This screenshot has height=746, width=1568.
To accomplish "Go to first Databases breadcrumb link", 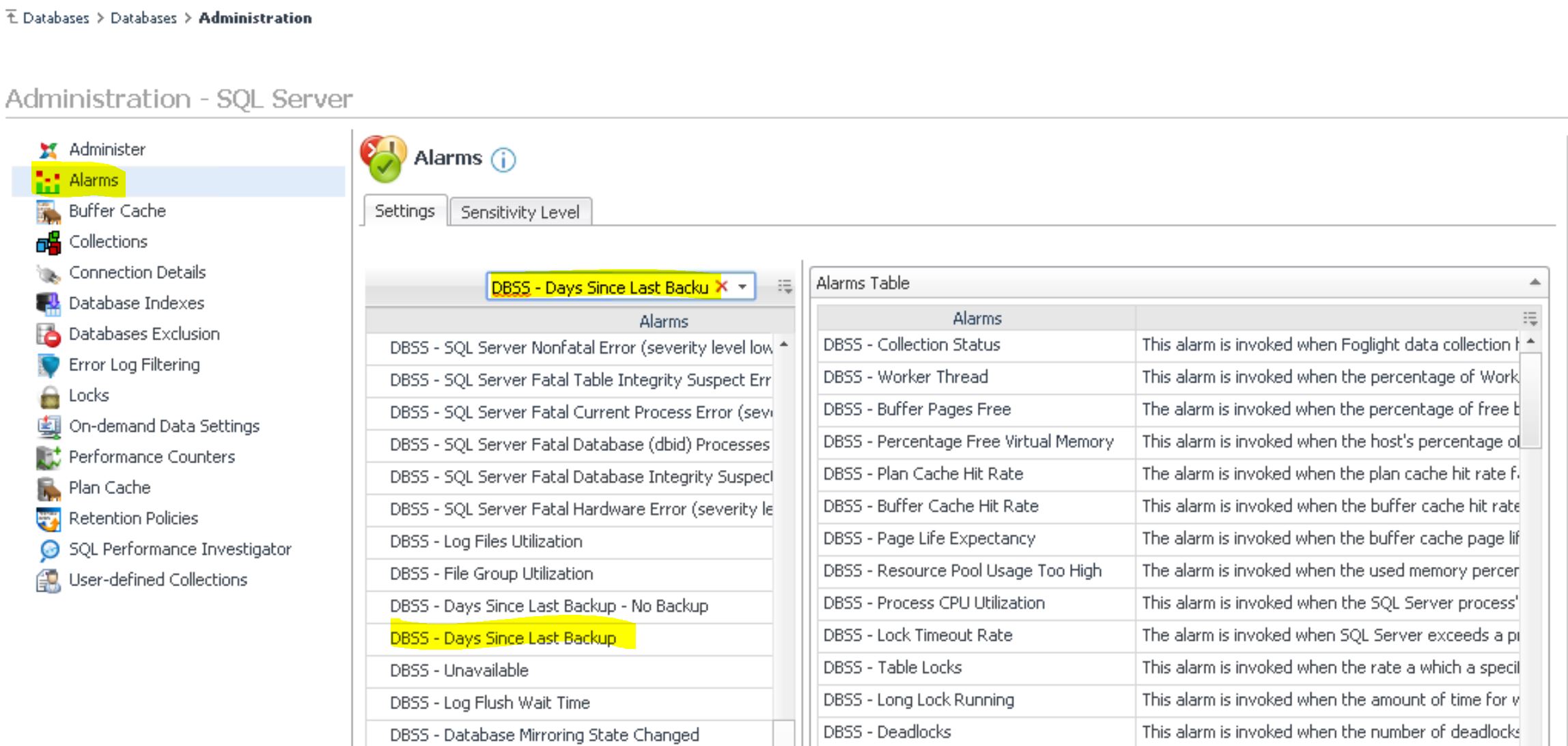I will pyautogui.click(x=56, y=18).
